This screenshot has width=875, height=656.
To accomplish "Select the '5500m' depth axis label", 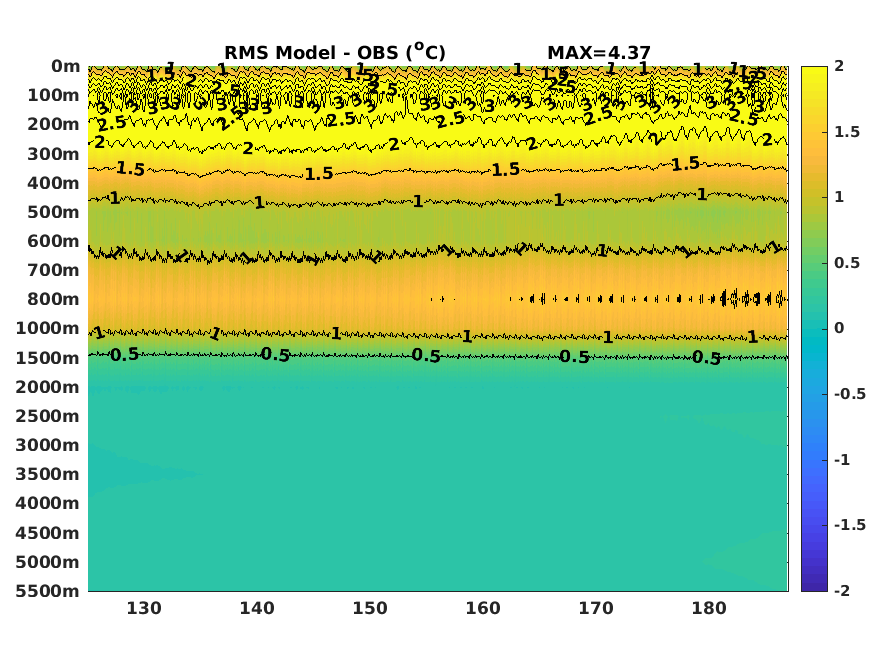I will pyautogui.click(x=48, y=591).
